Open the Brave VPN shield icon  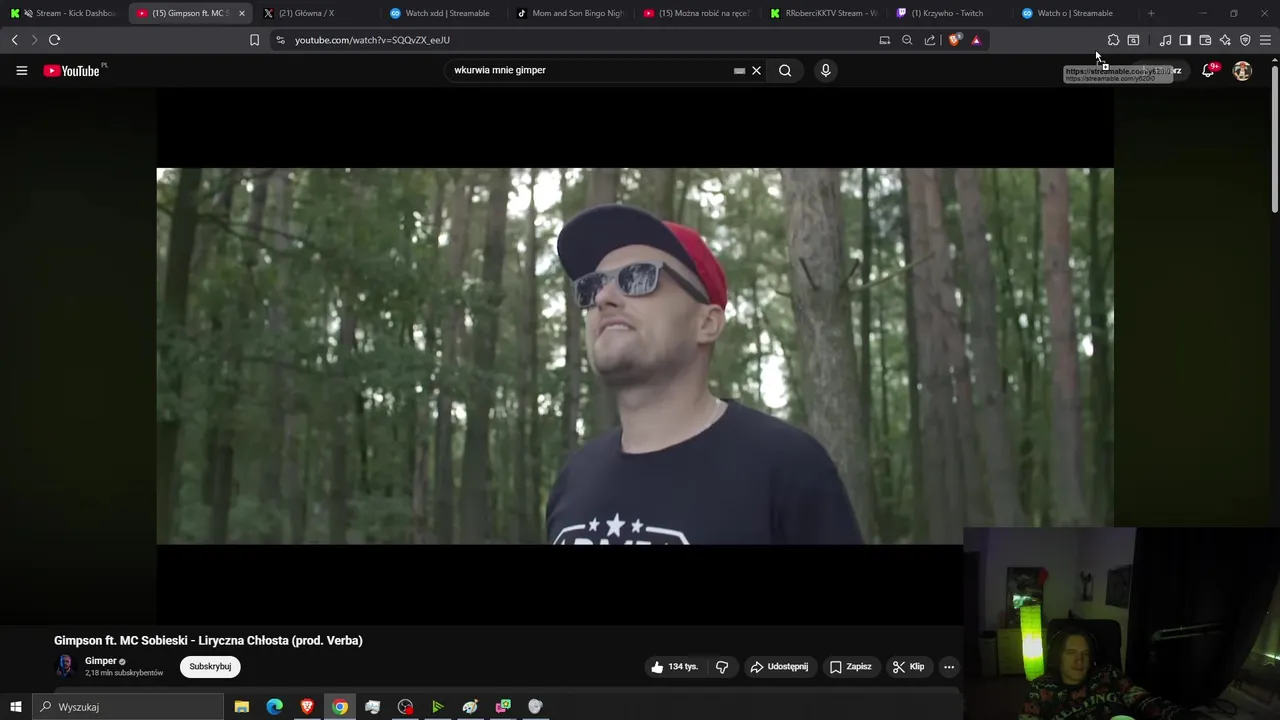click(x=1245, y=40)
